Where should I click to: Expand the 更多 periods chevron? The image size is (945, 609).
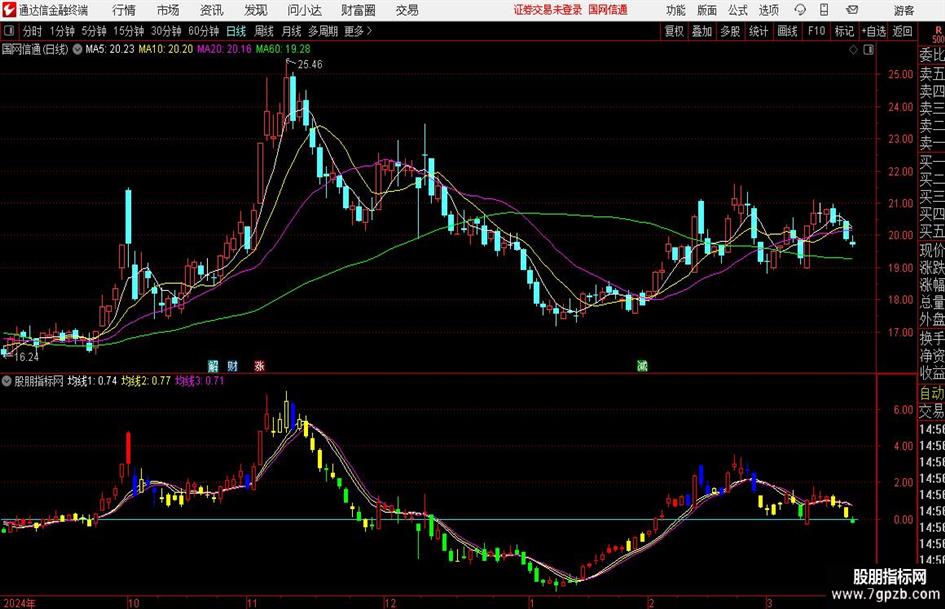click(x=369, y=31)
